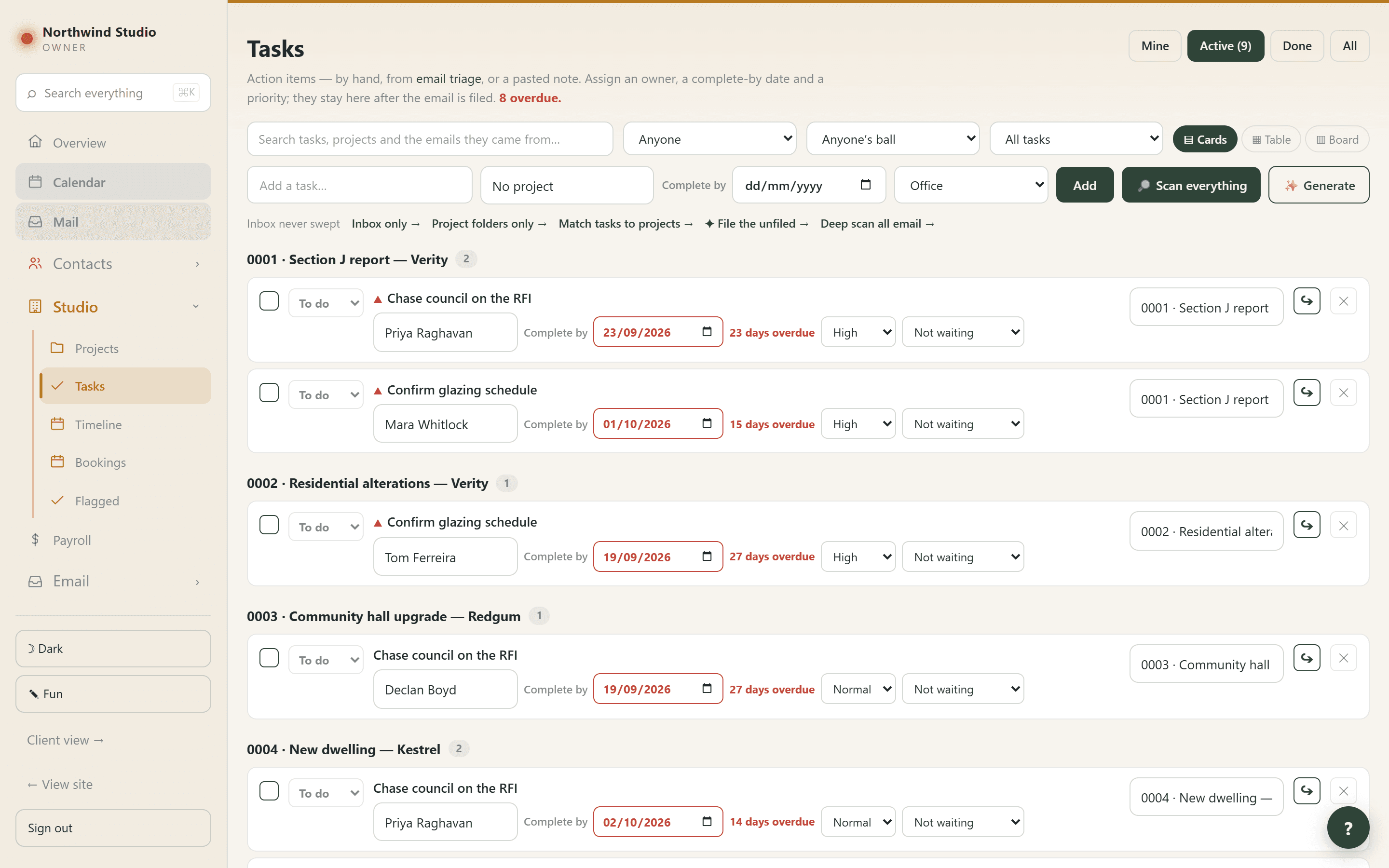Click the Calendar sidebar icon
Viewport: 1389px width, 868px height.
(36, 182)
